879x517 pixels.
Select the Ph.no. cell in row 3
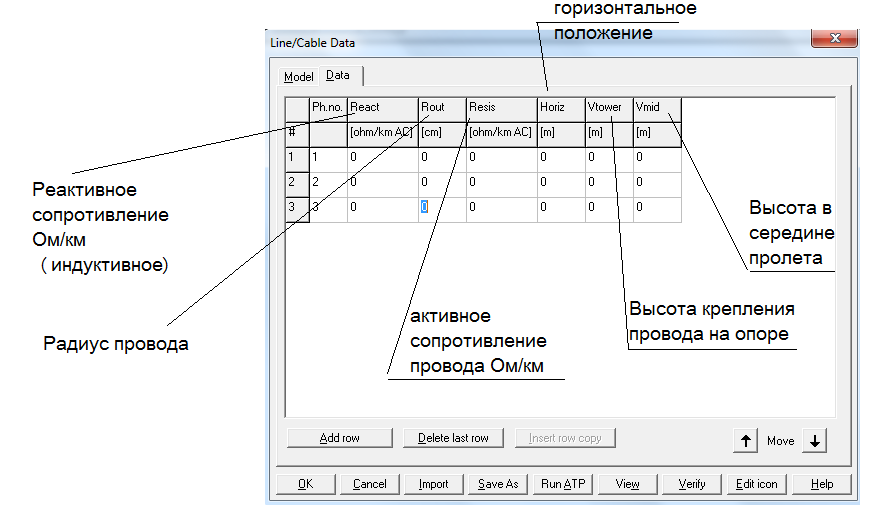click(329, 210)
